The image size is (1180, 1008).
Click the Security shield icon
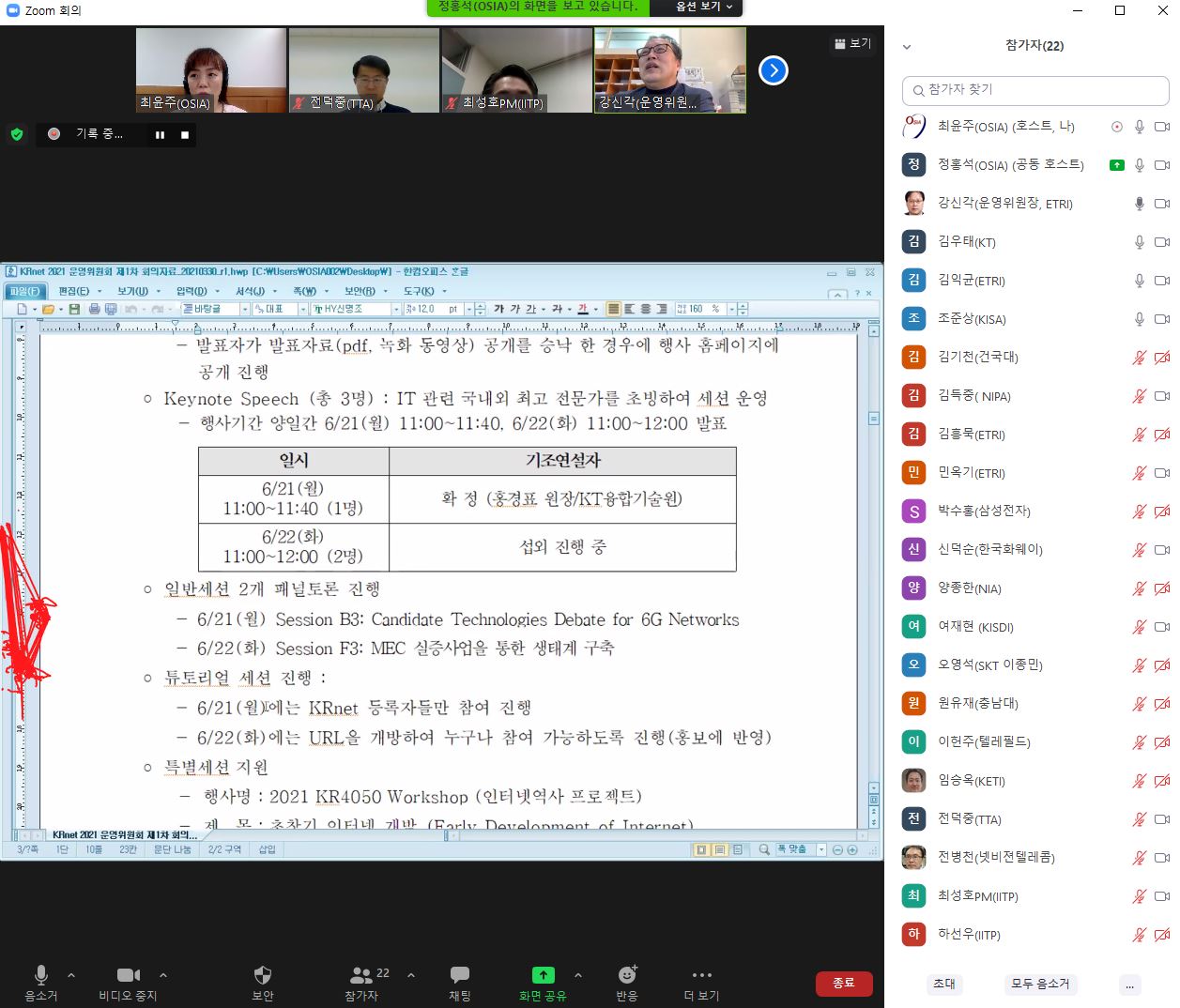pos(263,976)
